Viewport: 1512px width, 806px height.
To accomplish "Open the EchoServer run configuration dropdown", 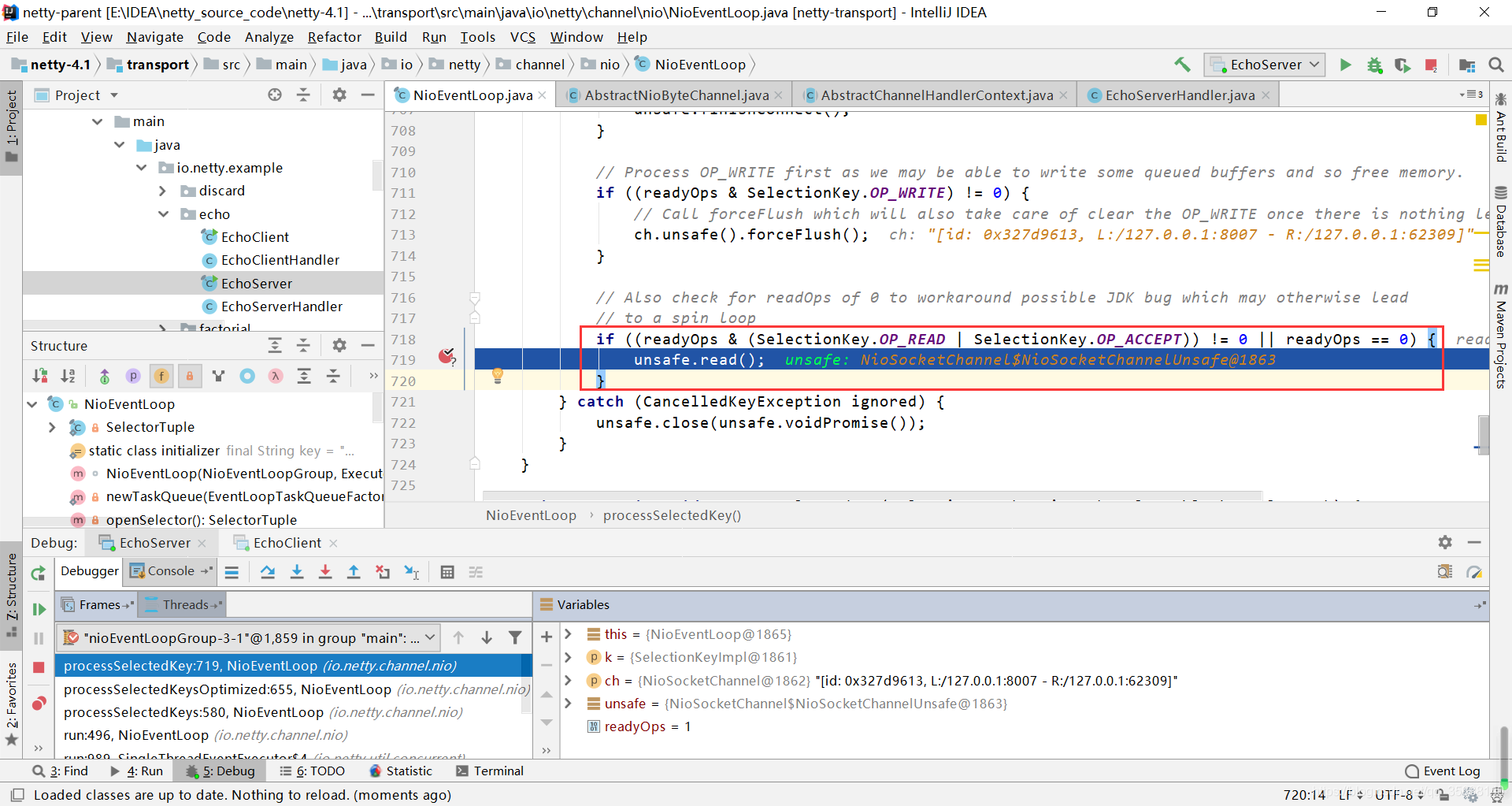I will tap(1265, 65).
